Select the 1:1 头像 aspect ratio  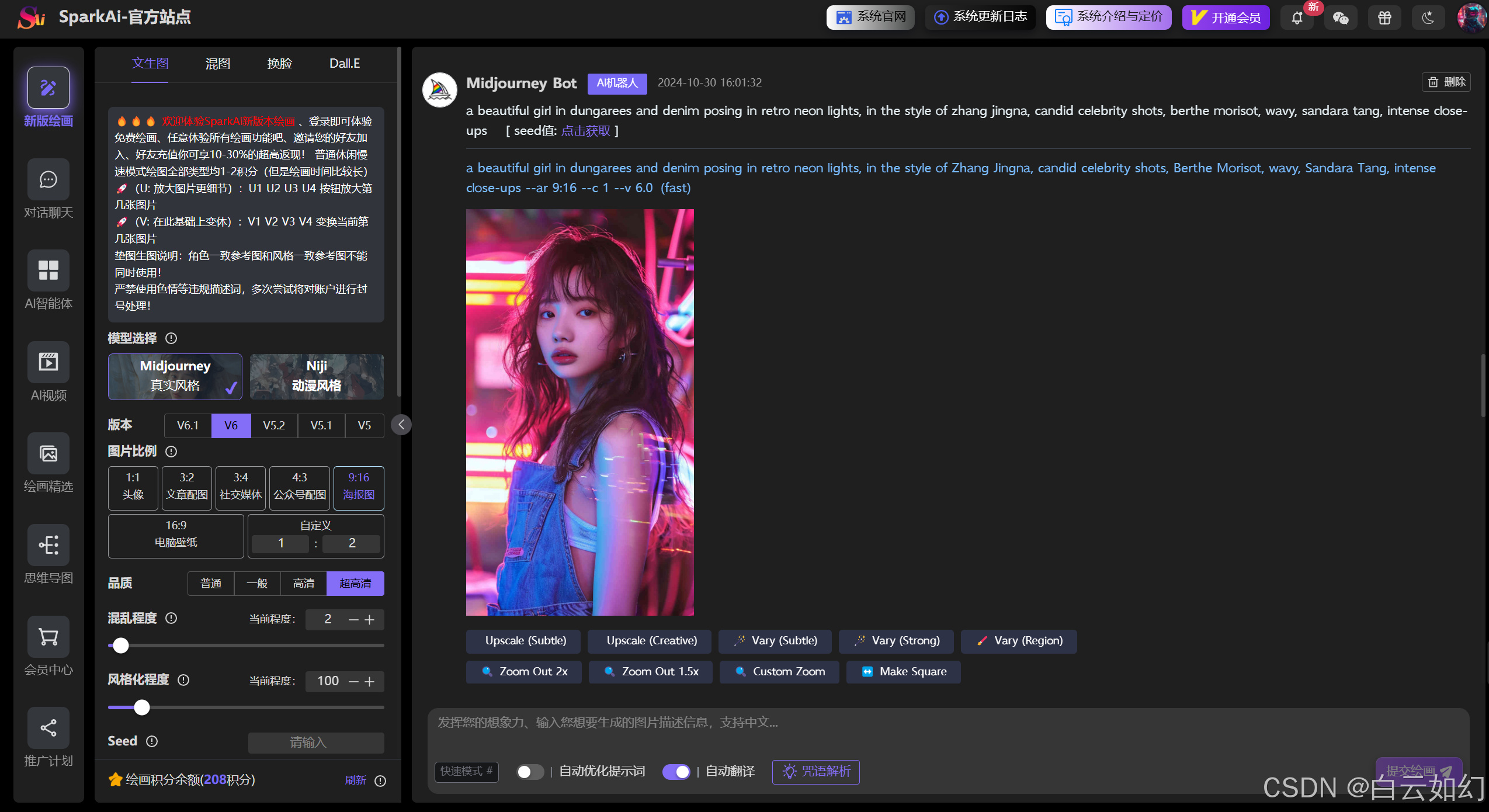(x=133, y=488)
